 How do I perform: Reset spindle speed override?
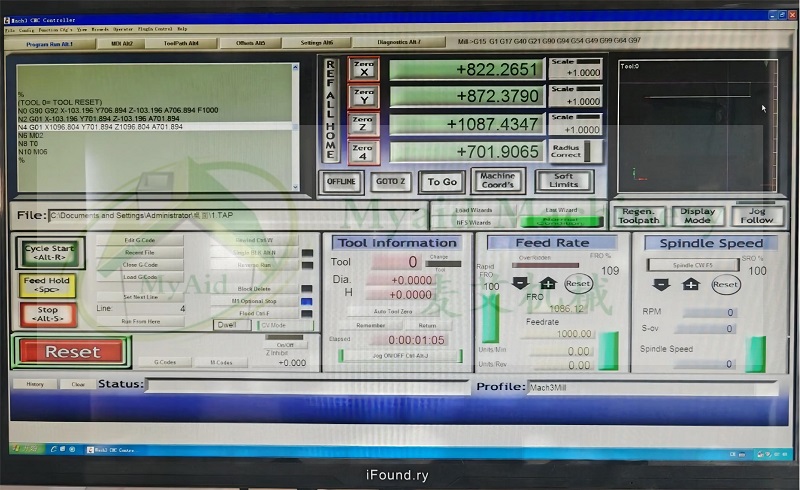[x=726, y=284]
